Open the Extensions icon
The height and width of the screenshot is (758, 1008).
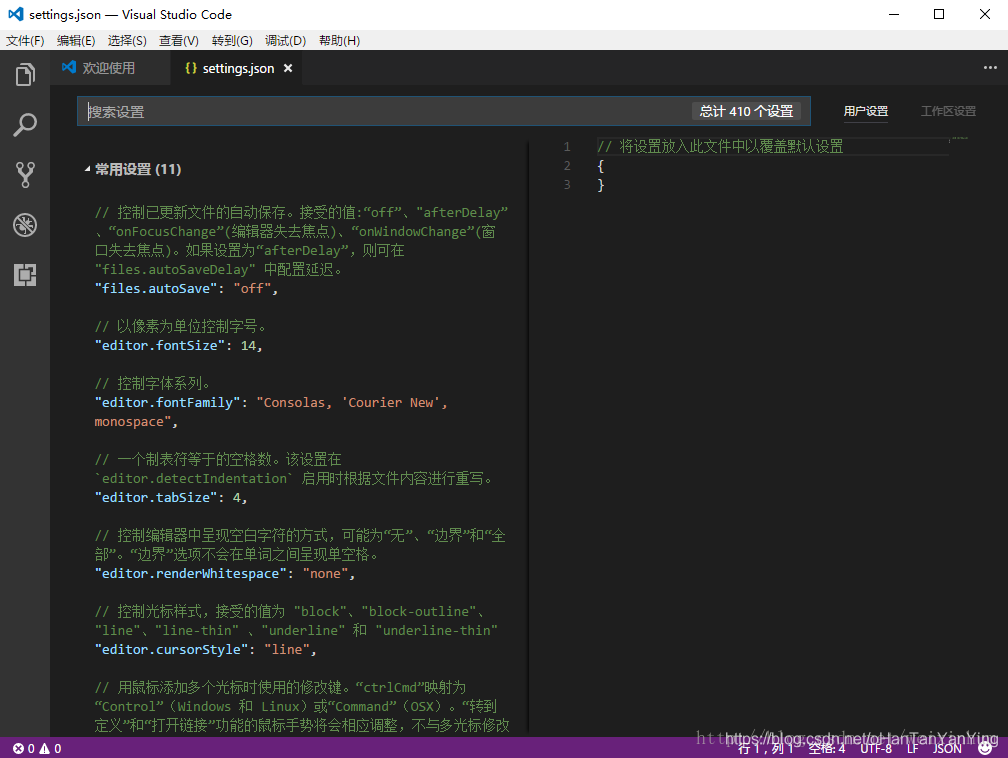(25, 274)
